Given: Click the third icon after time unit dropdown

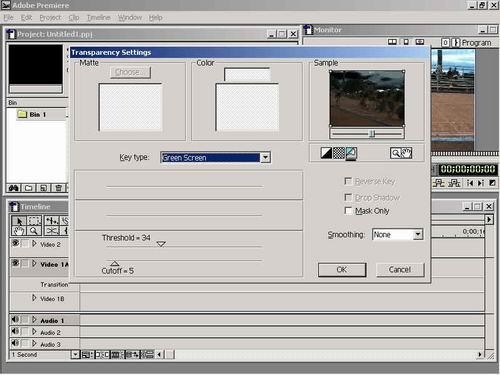Looking at the screenshot, I should [x=117, y=354].
